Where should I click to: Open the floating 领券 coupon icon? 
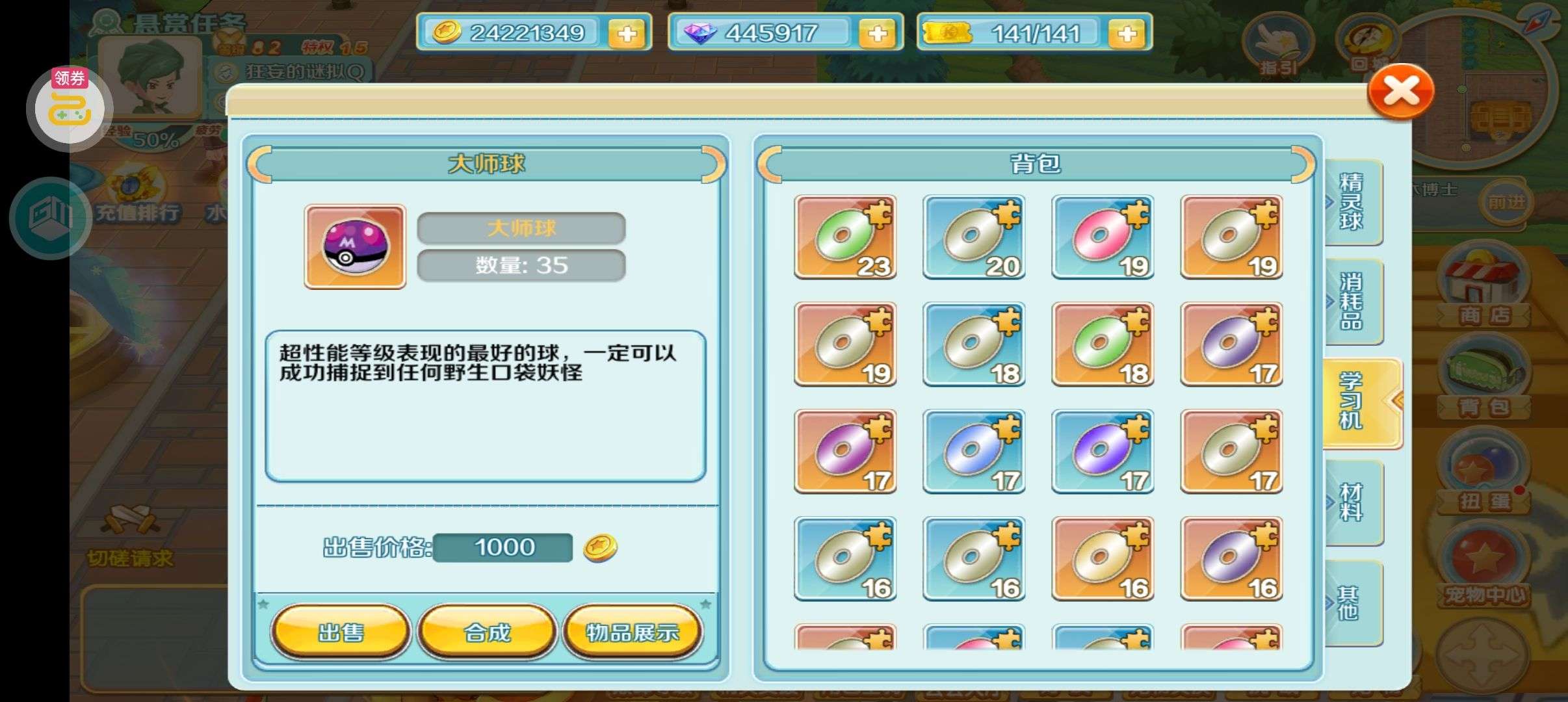click(x=70, y=107)
